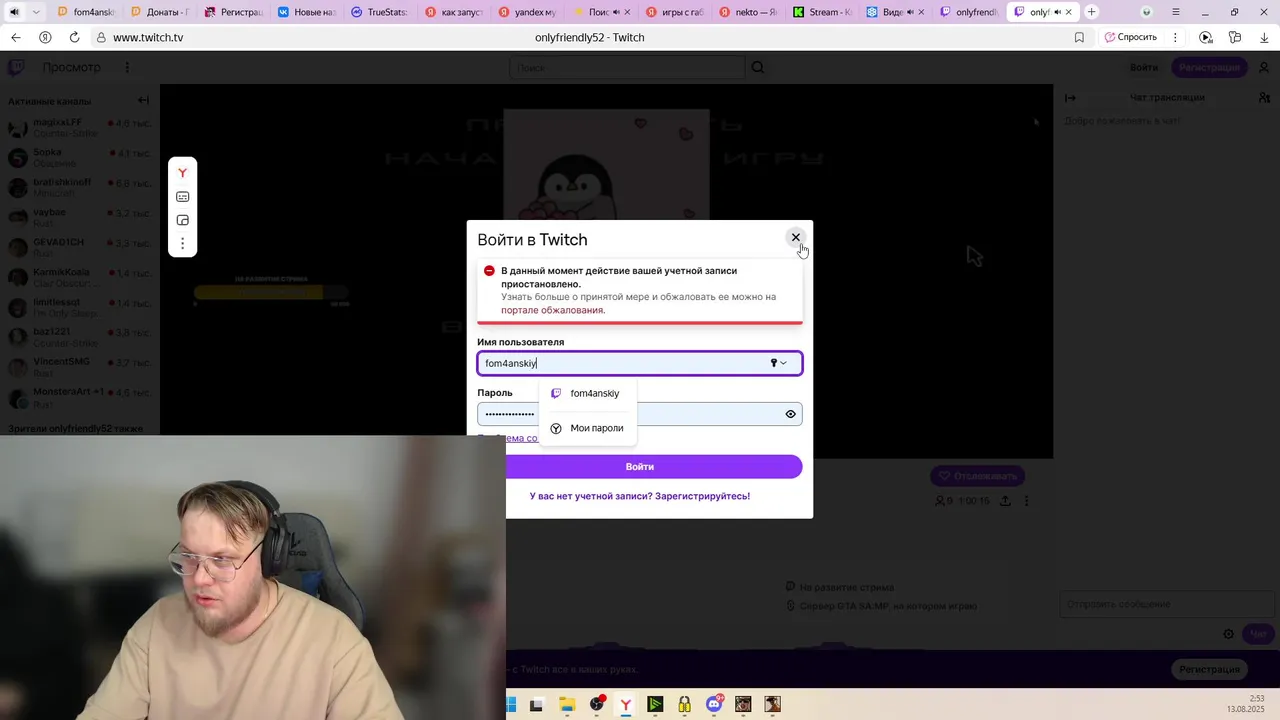Open the 'портале обжалования' appeal portal link

tap(553, 310)
